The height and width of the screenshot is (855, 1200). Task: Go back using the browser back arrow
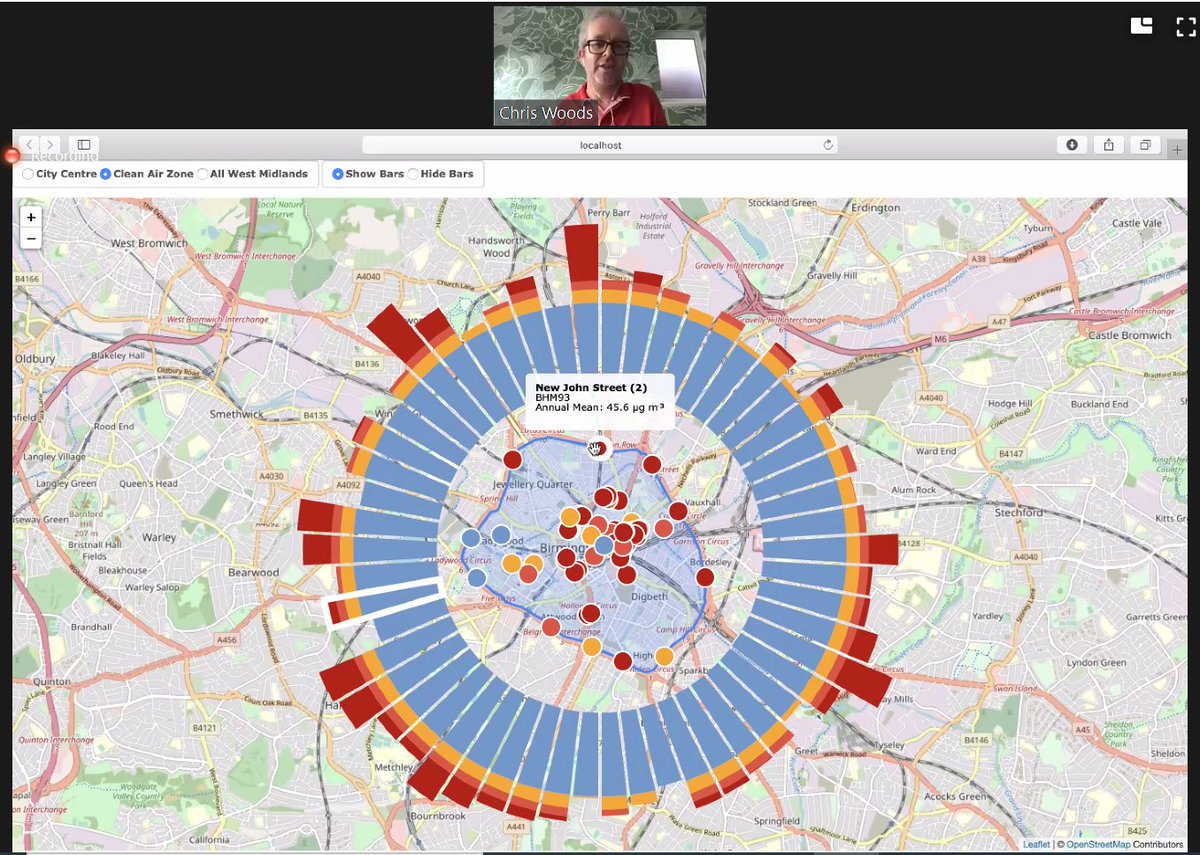tap(27, 144)
